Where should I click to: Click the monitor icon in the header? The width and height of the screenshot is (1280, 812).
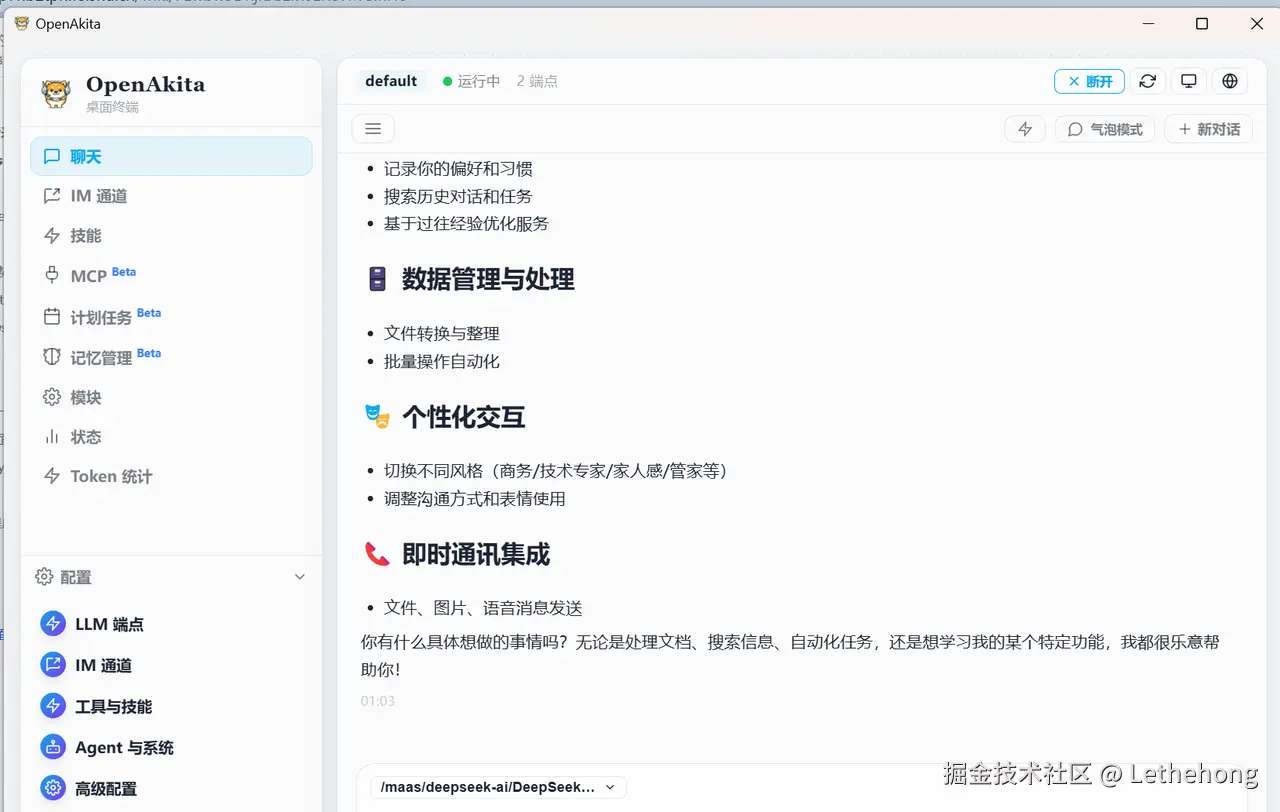coord(1189,81)
